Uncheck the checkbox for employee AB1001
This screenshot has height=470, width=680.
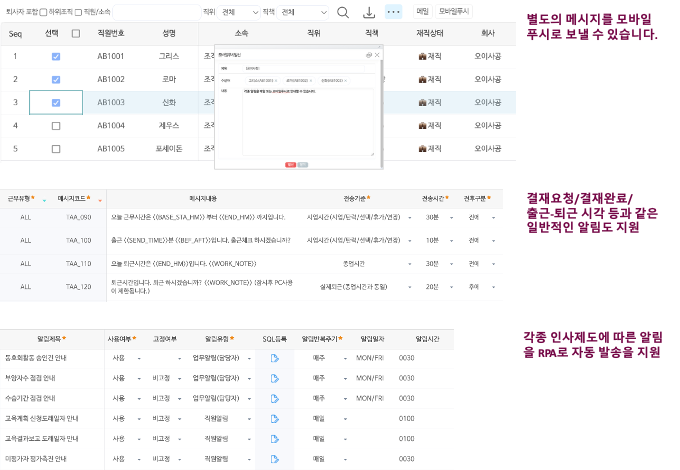56,56
